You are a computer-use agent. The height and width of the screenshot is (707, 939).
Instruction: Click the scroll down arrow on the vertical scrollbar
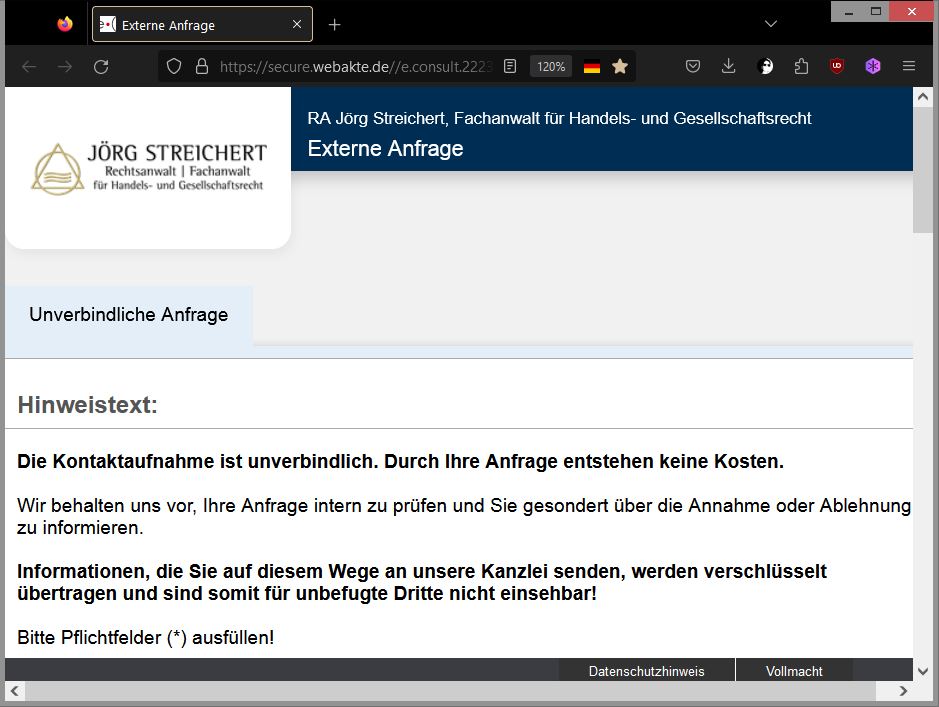[x=923, y=672]
